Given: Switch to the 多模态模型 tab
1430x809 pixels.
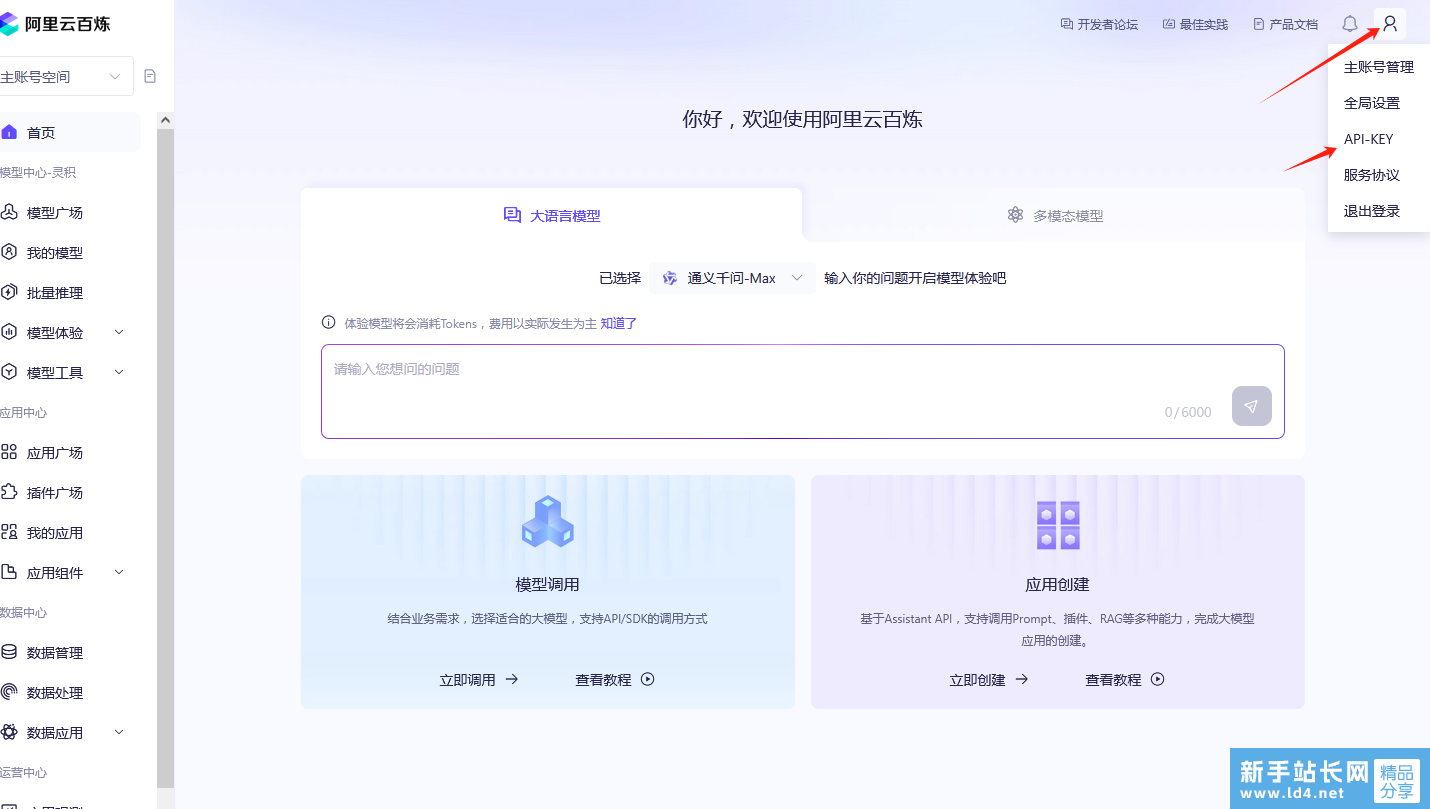Looking at the screenshot, I should point(1055,215).
